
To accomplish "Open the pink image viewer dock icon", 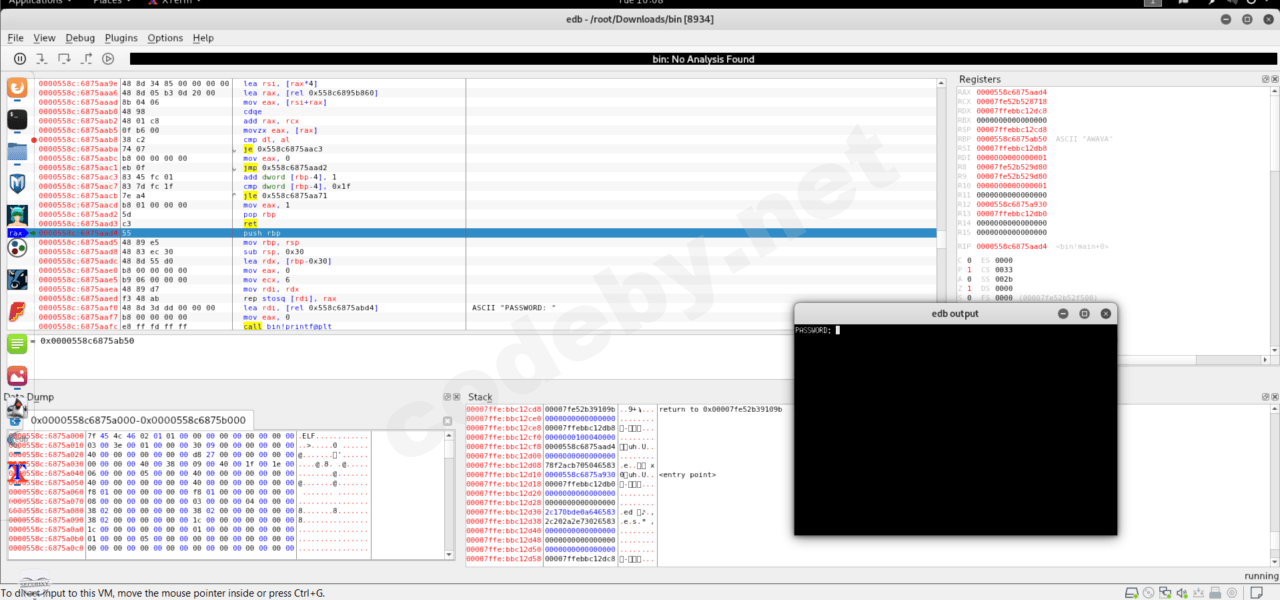I will click(x=17, y=376).
